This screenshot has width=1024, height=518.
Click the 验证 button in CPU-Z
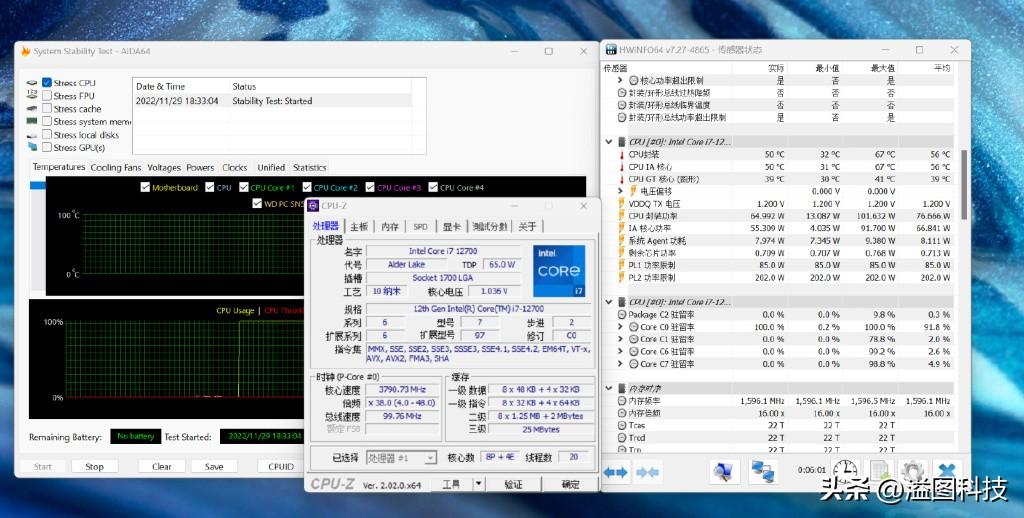[514, 484]
